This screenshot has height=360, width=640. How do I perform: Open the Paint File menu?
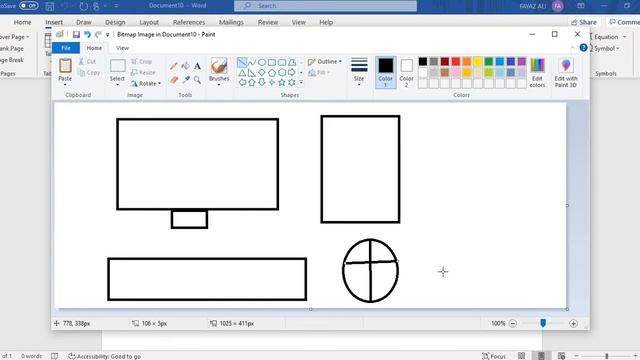point(66,48)
